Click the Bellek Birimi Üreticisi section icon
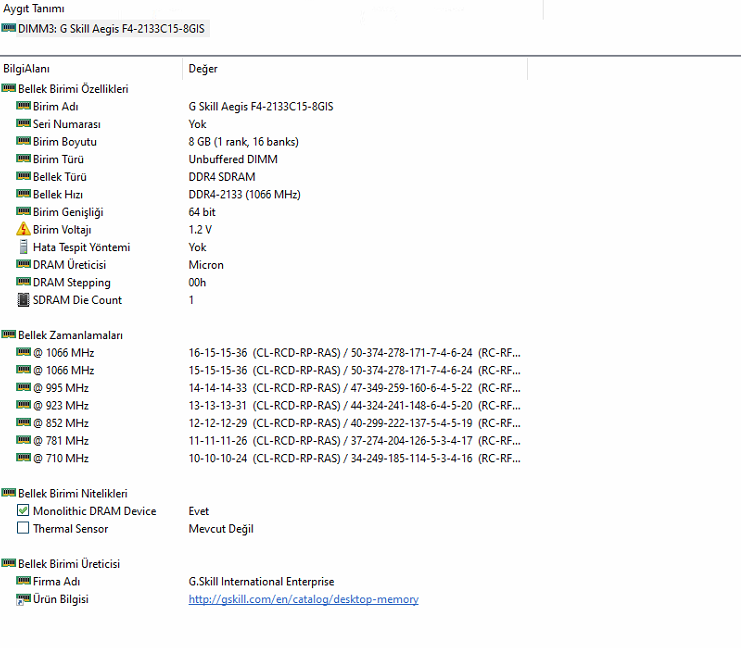Viewport: 741px width, 648px height. click(x=9, y=563)
